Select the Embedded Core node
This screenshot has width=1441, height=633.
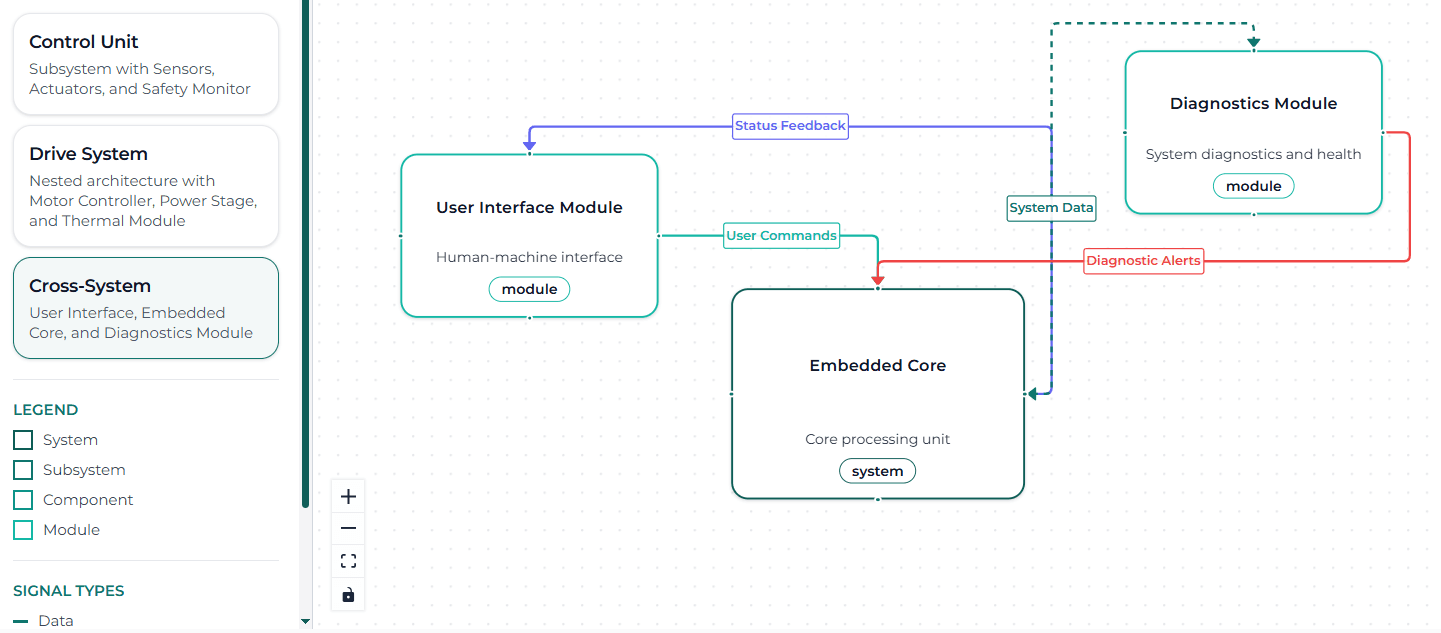[877, 393]
